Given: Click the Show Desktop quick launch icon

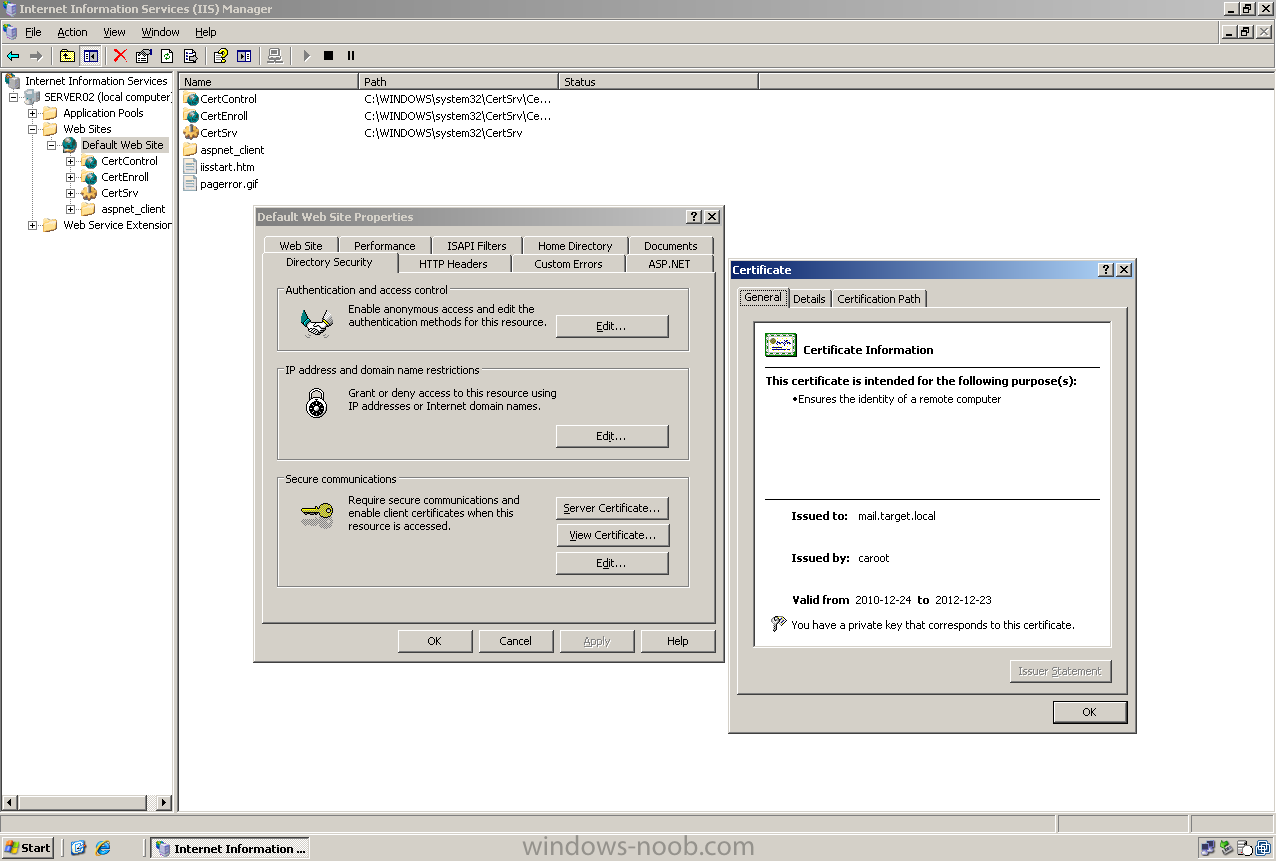Looking at the screenshot, I should pyautogui.click(x=79, y=848).
